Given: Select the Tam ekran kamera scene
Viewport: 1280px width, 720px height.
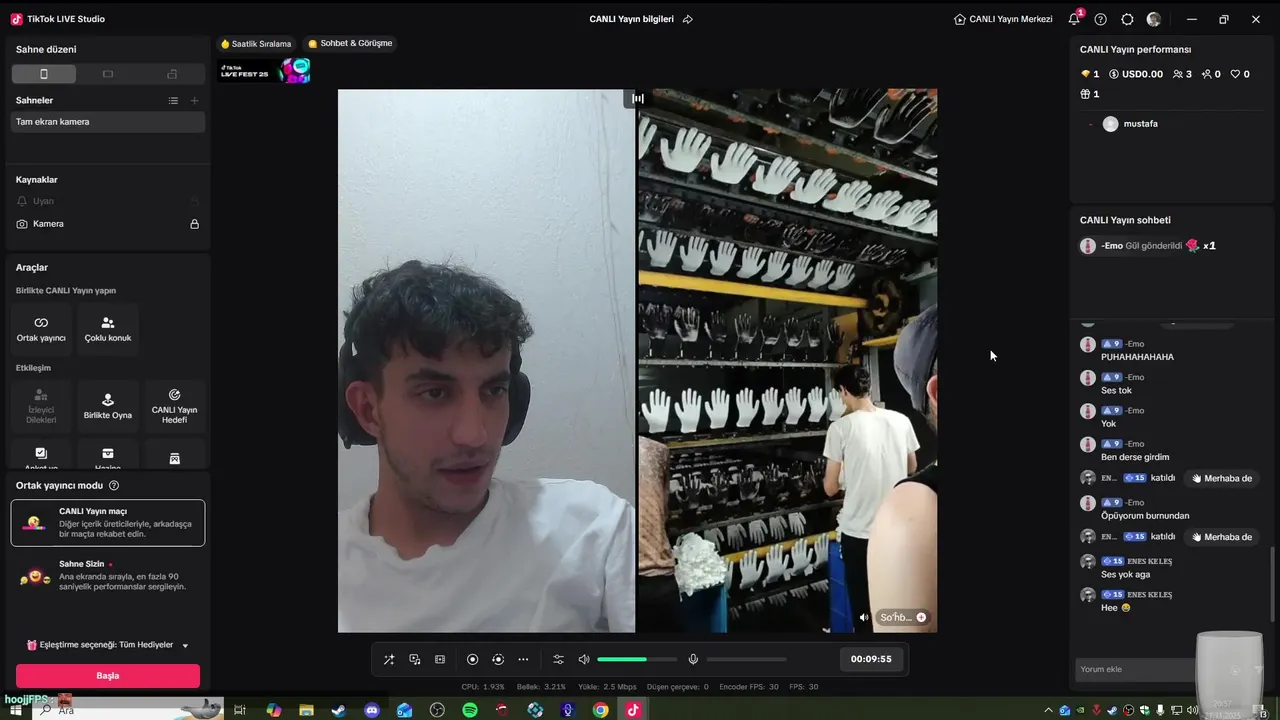Looking at the screenshot, I should 108,122.
